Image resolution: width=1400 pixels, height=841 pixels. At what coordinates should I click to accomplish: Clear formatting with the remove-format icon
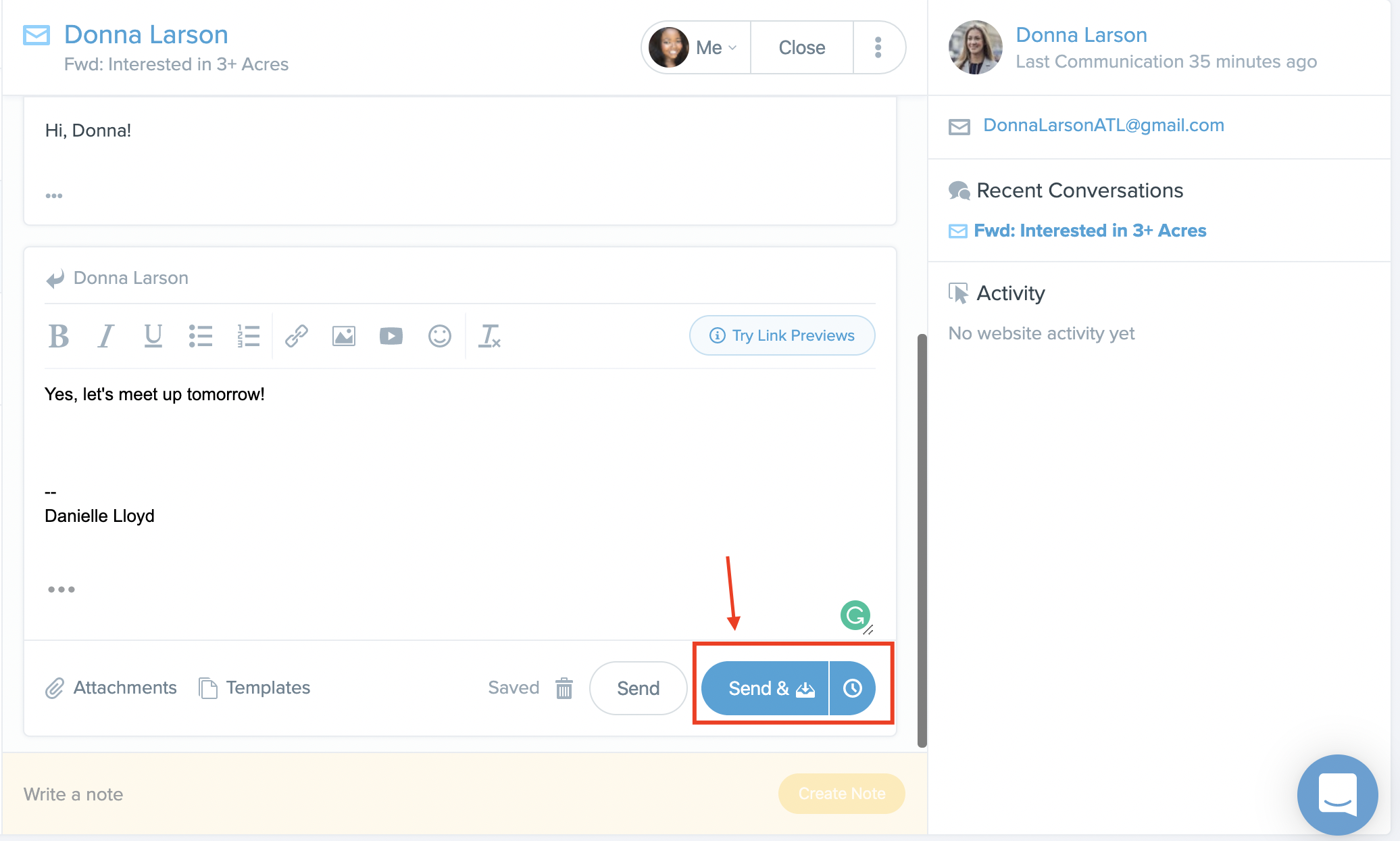click(x=490, y=335)
